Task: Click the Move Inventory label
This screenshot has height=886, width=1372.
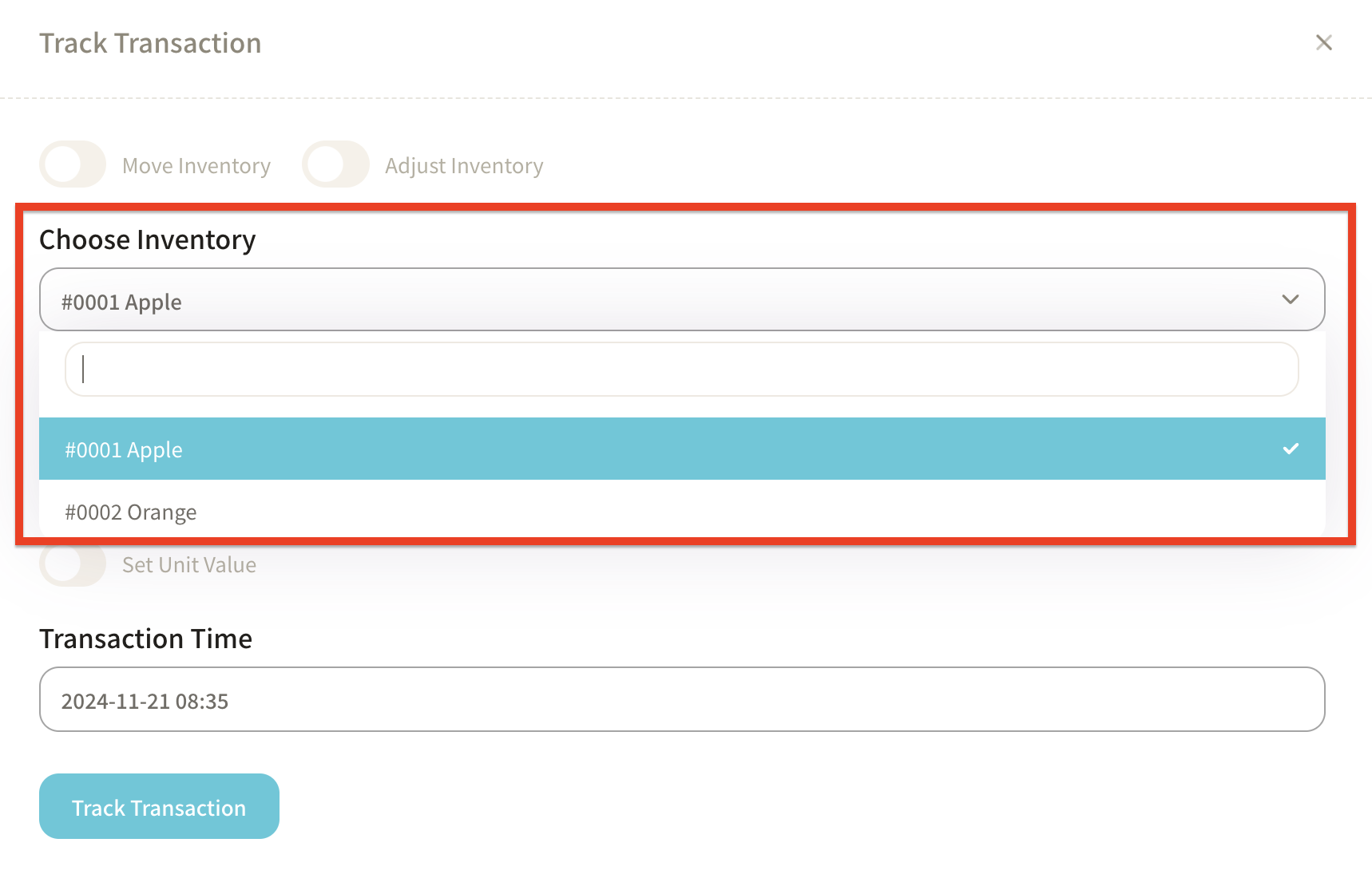Action: (x=196, y=165)
